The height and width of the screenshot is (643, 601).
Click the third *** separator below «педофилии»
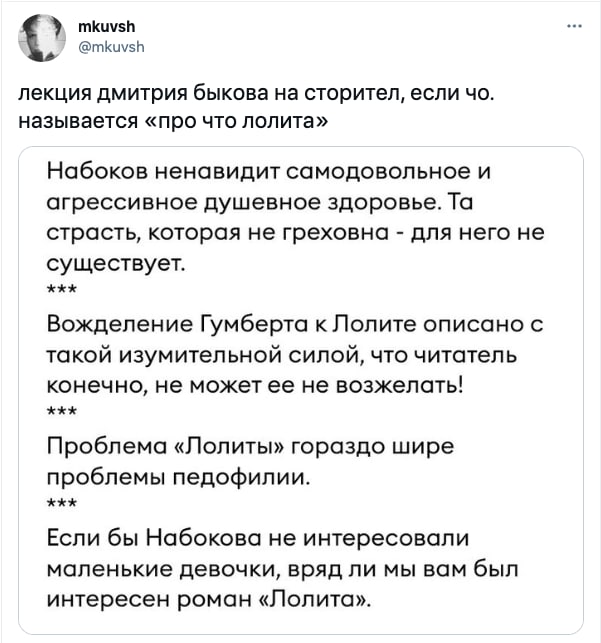point(61,503)
